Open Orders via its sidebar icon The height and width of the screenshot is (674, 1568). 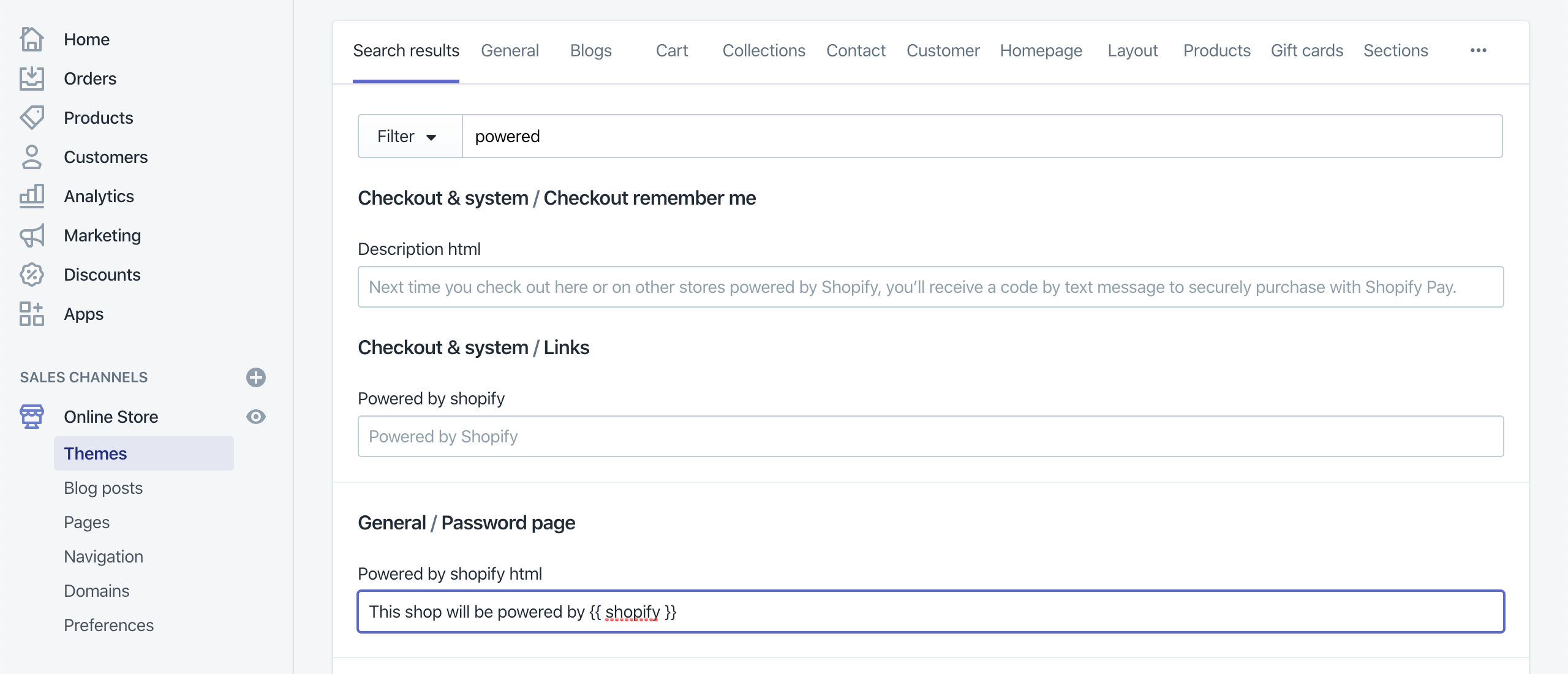pyautogui.click(x=31, y=78)
